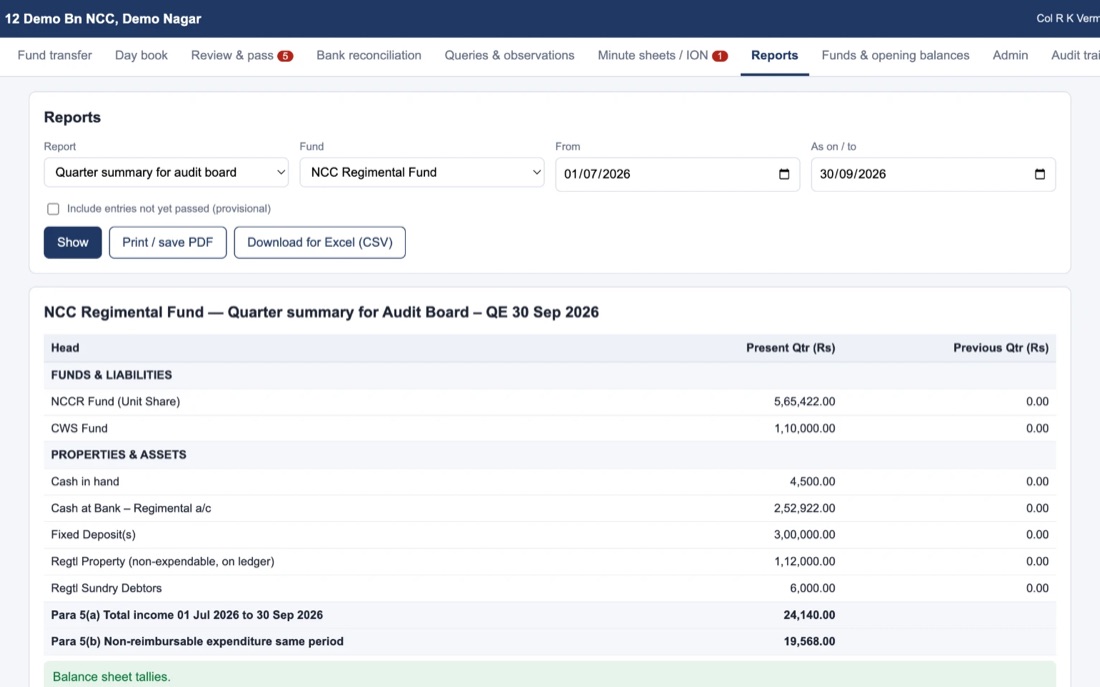This screenshot has width=1100, height=687.
Task: Select the Fixed Deposit(s) row label
Action: click(x=93, y=535)
